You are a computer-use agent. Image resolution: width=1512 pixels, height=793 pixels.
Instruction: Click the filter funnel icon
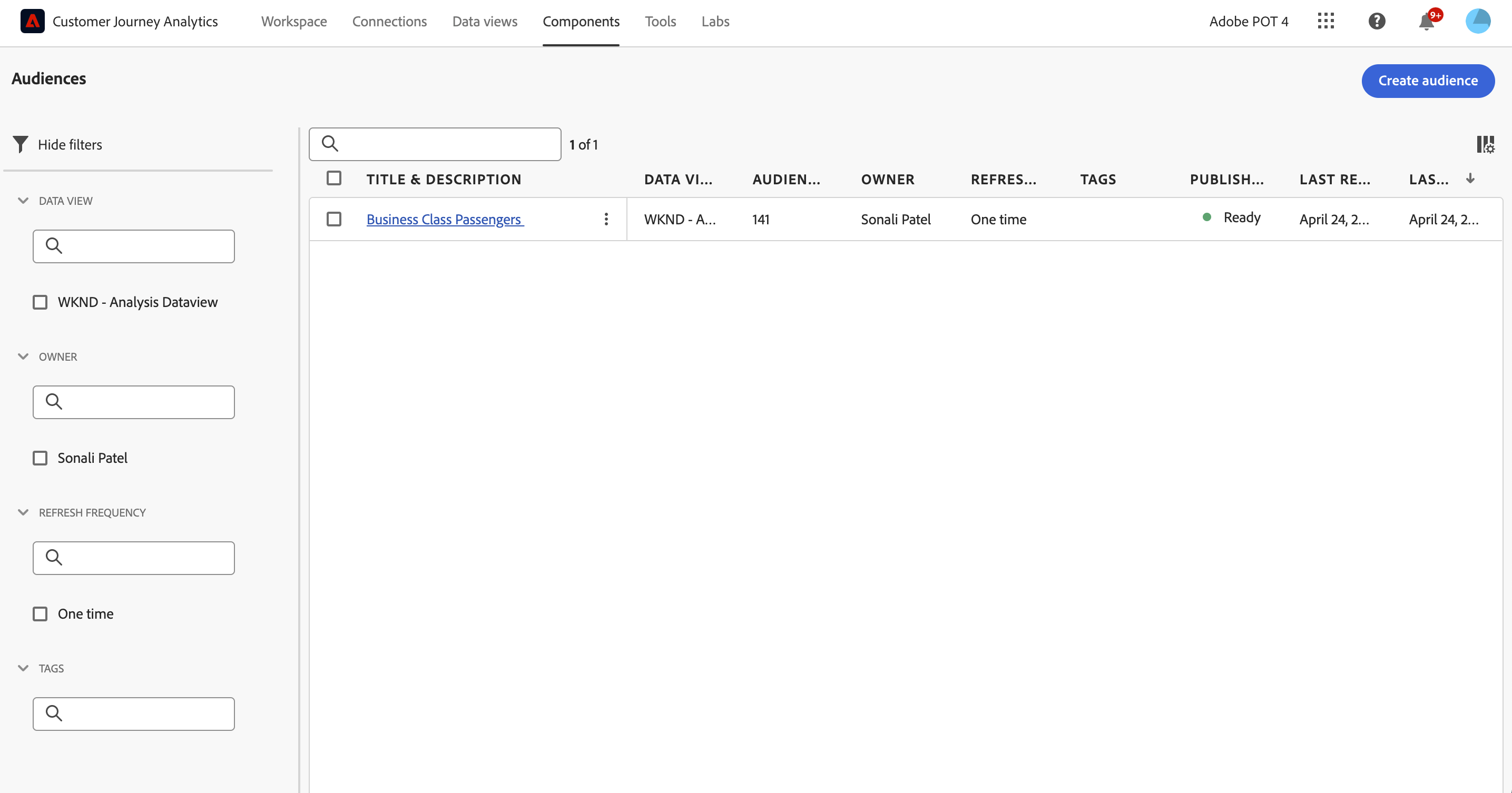pyautogui.click(x=21, y=144)
